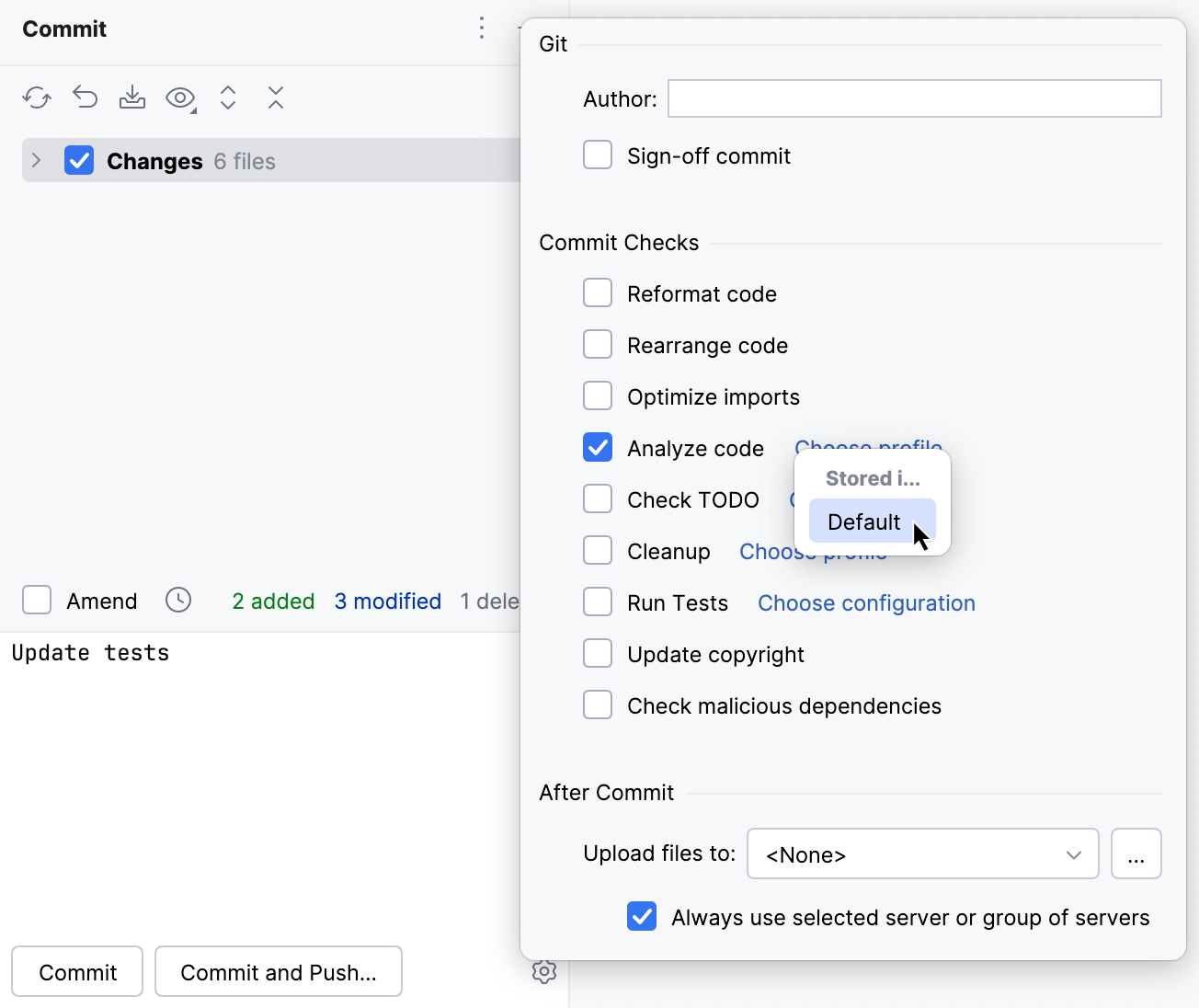Screen dimensions: 1199x1008
Task: Open the diff preview with the eye icon
Action: coord(180,97)
